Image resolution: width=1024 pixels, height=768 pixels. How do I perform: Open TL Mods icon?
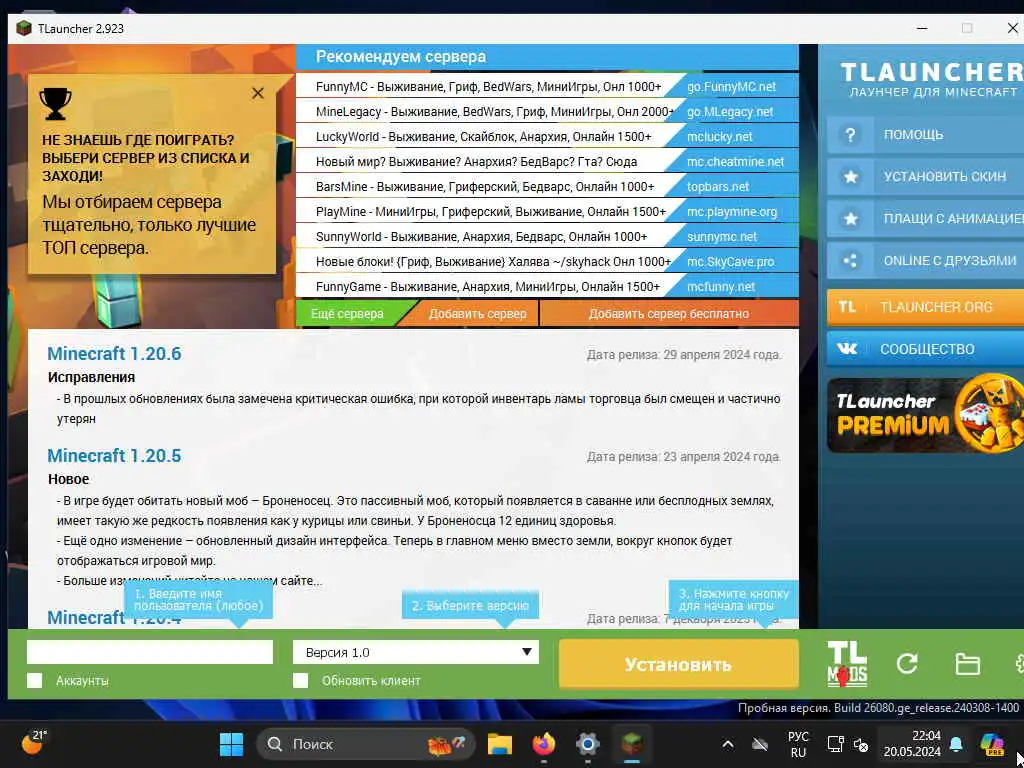(847, 664)
